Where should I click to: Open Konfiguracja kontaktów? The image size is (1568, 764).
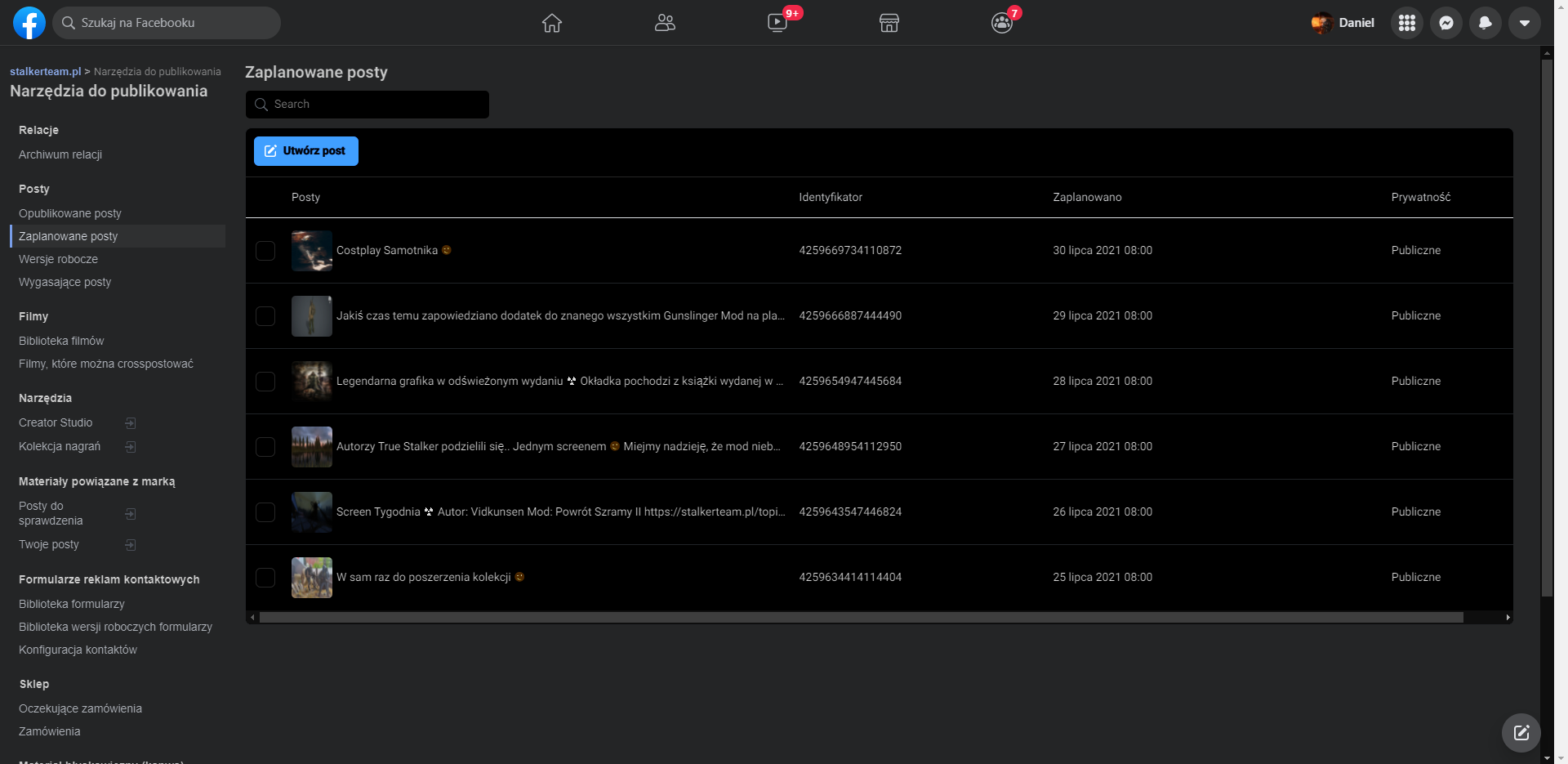tap(78, 650)
